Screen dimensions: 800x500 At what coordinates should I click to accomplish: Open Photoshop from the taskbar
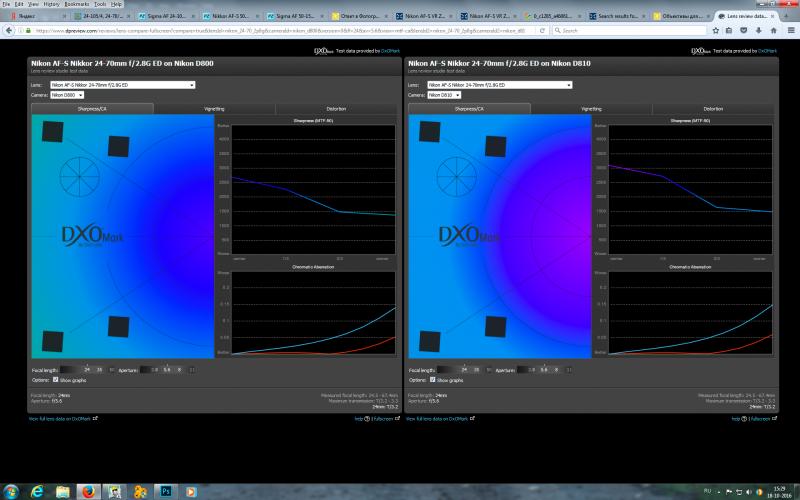pyautogui.click(x=165, y=491)
